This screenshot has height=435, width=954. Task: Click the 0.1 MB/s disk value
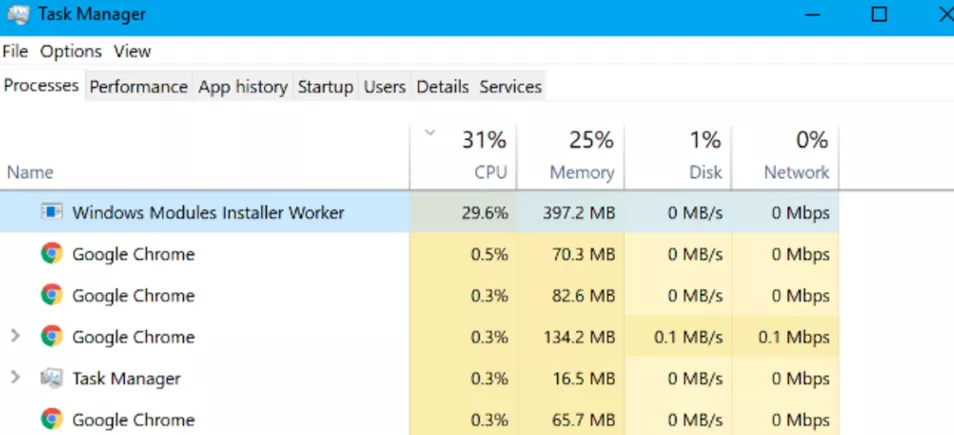[x=689, y=337]
